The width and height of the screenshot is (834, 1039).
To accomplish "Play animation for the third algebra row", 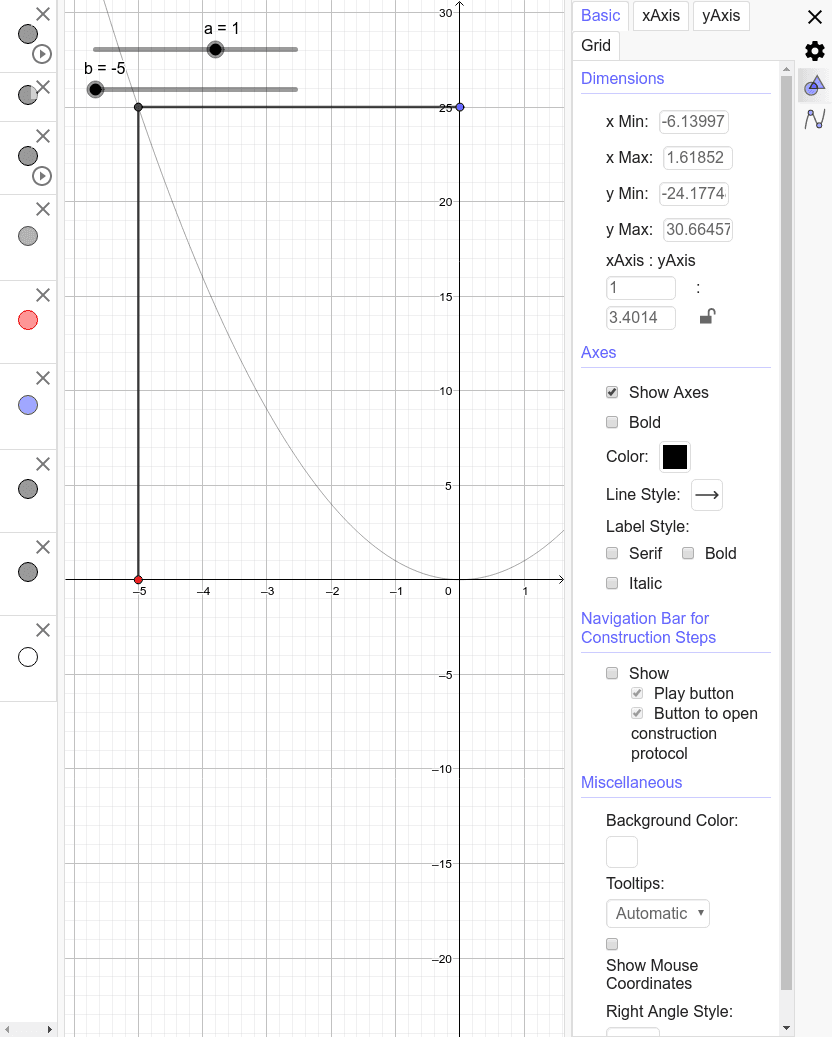I will coord(42,176).
